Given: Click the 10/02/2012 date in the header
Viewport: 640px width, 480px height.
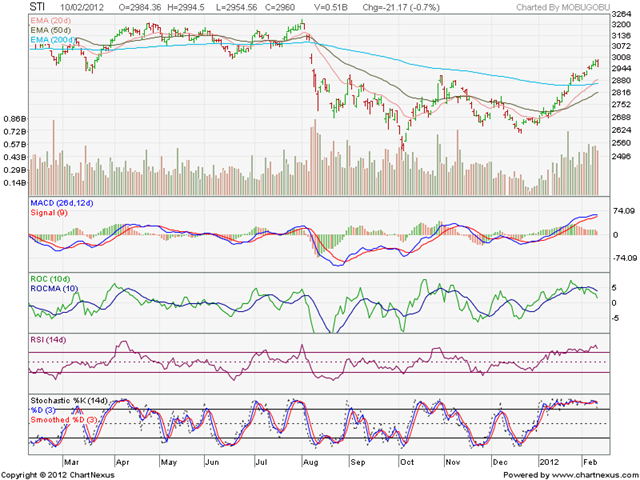Looking at the screenshot, I should point(82,7).
